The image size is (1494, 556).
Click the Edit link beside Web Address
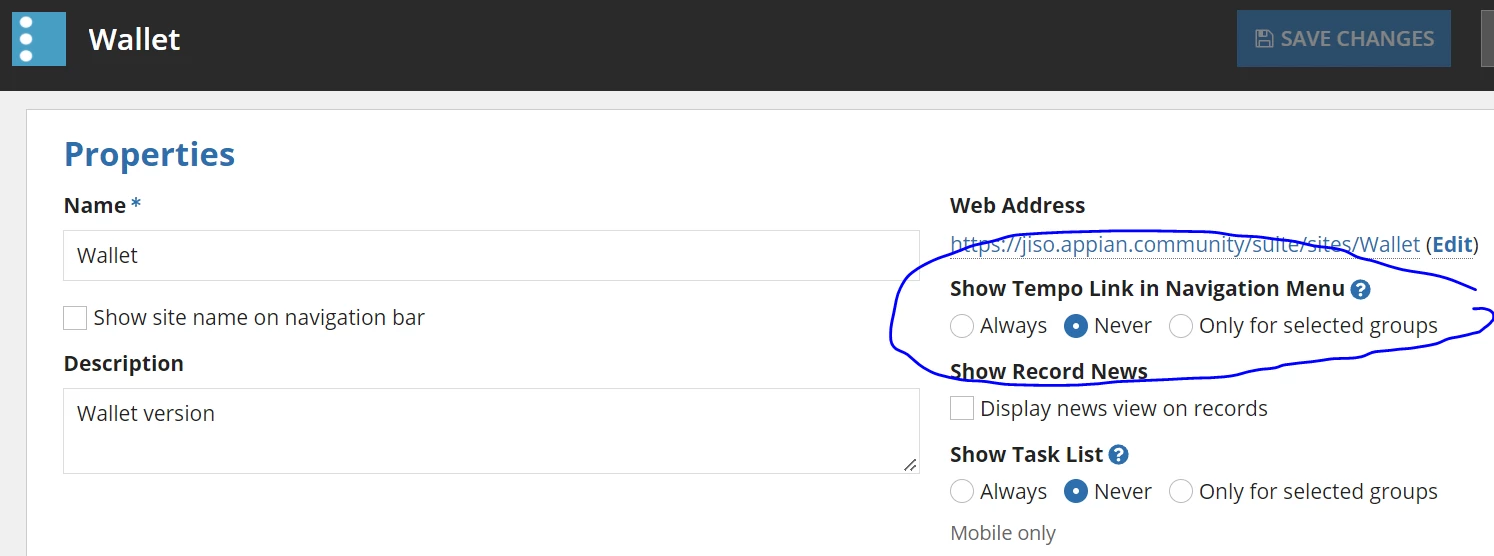1452,245
